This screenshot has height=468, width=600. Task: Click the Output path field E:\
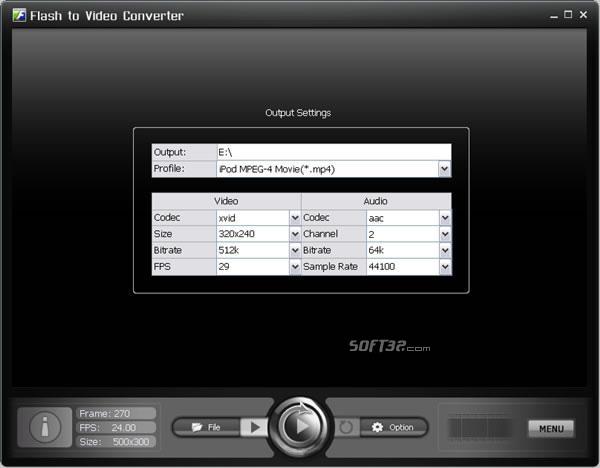click(x=332, y=152)
